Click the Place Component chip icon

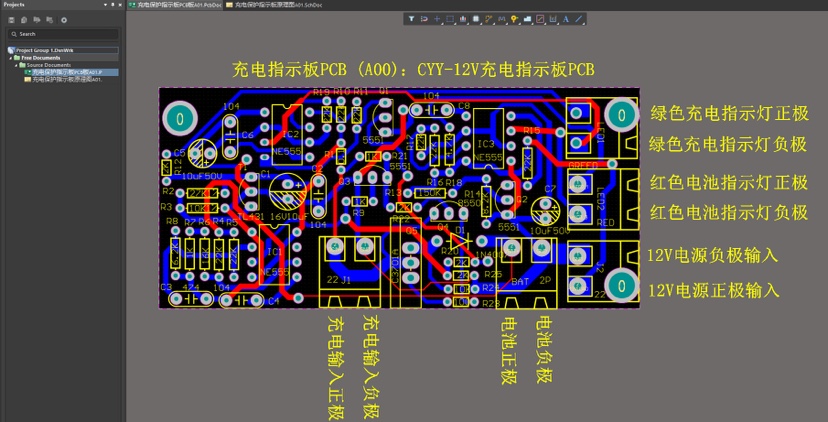(x=476, y=19)
